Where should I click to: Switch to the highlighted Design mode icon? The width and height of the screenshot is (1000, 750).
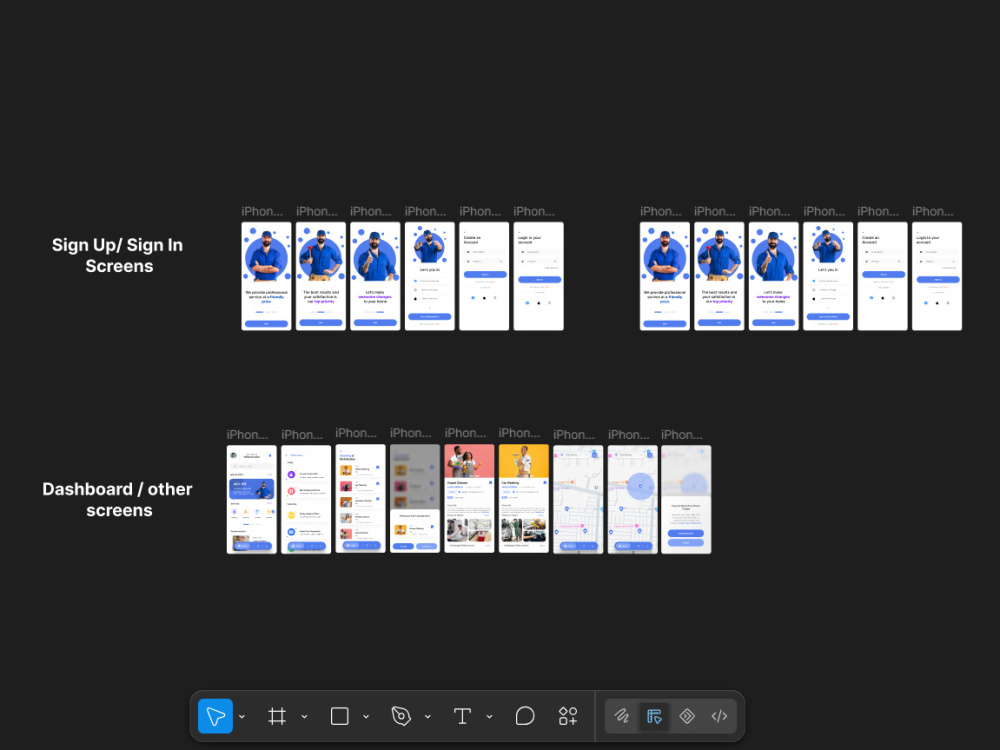coord(654,716)
